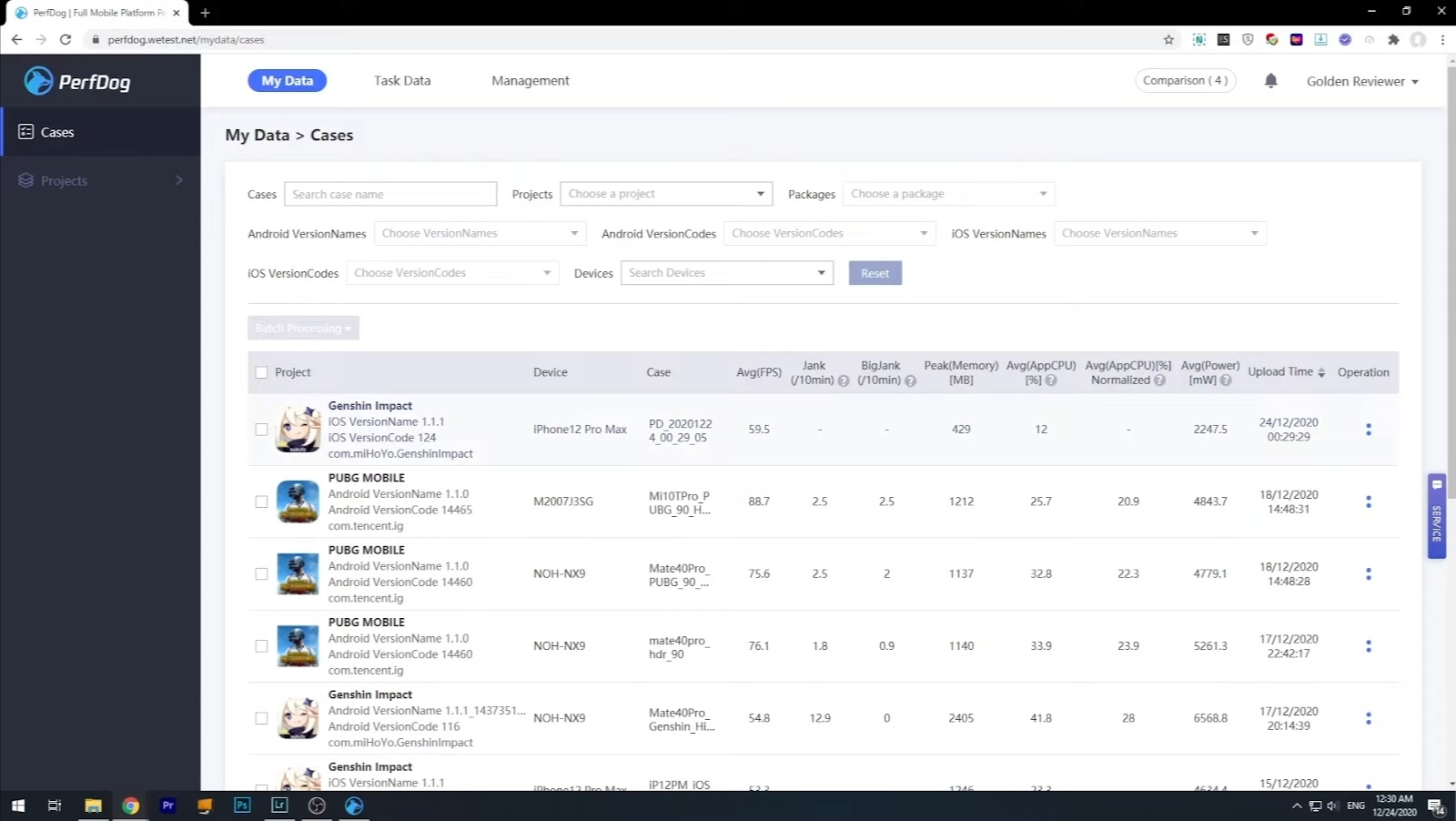The height and width of the screenshot is (821, 1456).
Task: Switch to Management tab
Action: coord(531,81)
